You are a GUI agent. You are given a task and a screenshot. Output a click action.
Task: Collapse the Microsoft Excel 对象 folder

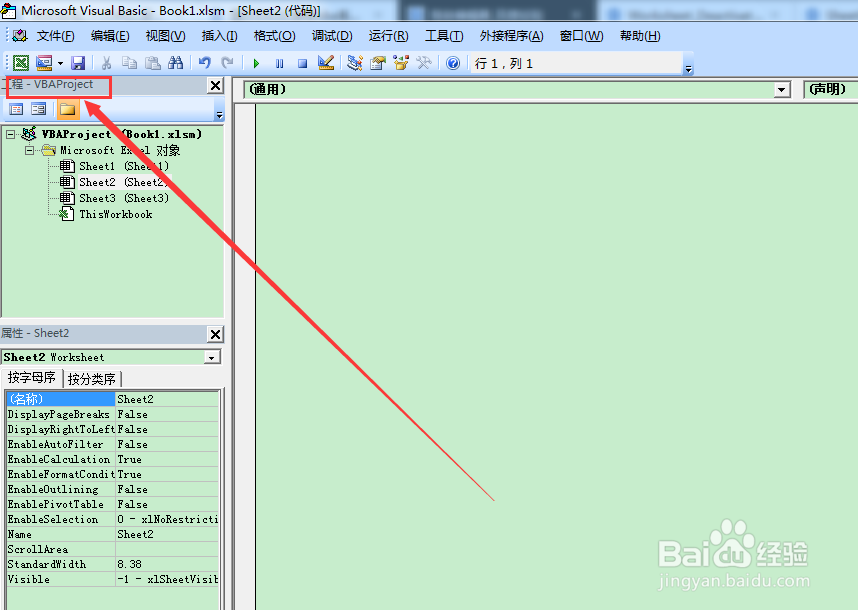29,150
